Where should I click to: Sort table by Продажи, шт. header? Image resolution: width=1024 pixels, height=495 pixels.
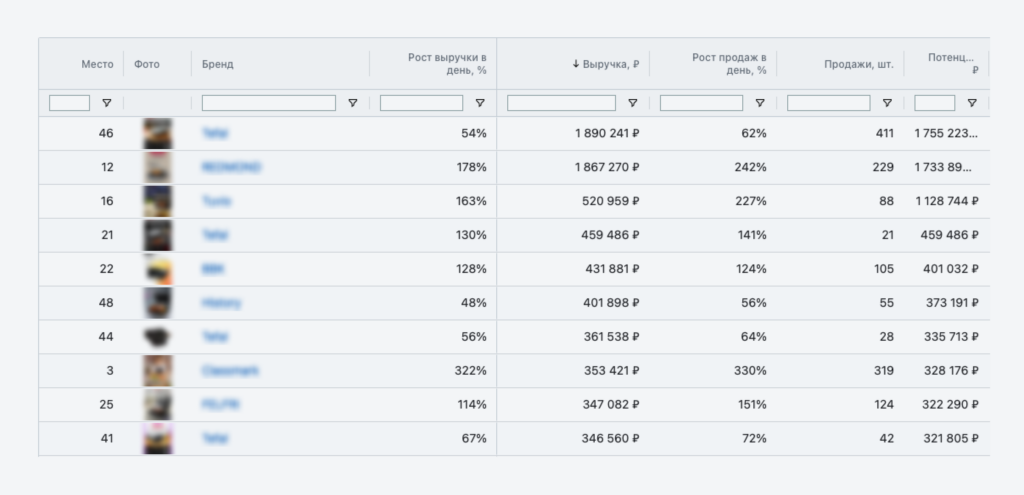858,64
